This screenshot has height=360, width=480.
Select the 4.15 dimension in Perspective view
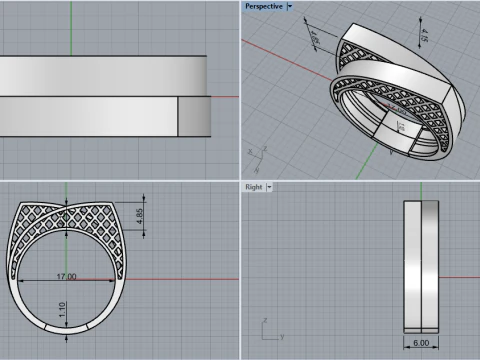[424, 35]
